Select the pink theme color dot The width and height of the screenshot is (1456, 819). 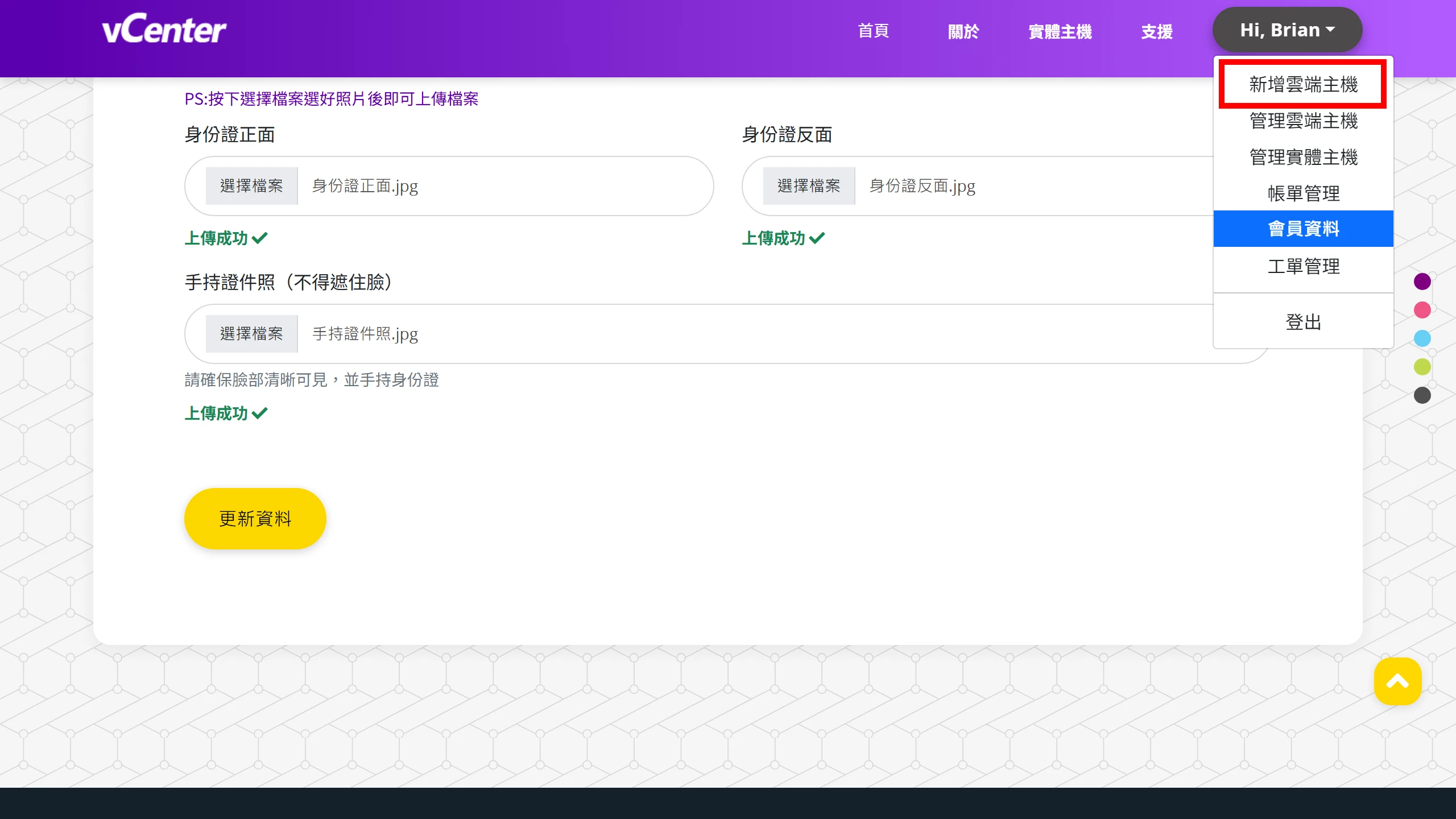point(1422,310)
